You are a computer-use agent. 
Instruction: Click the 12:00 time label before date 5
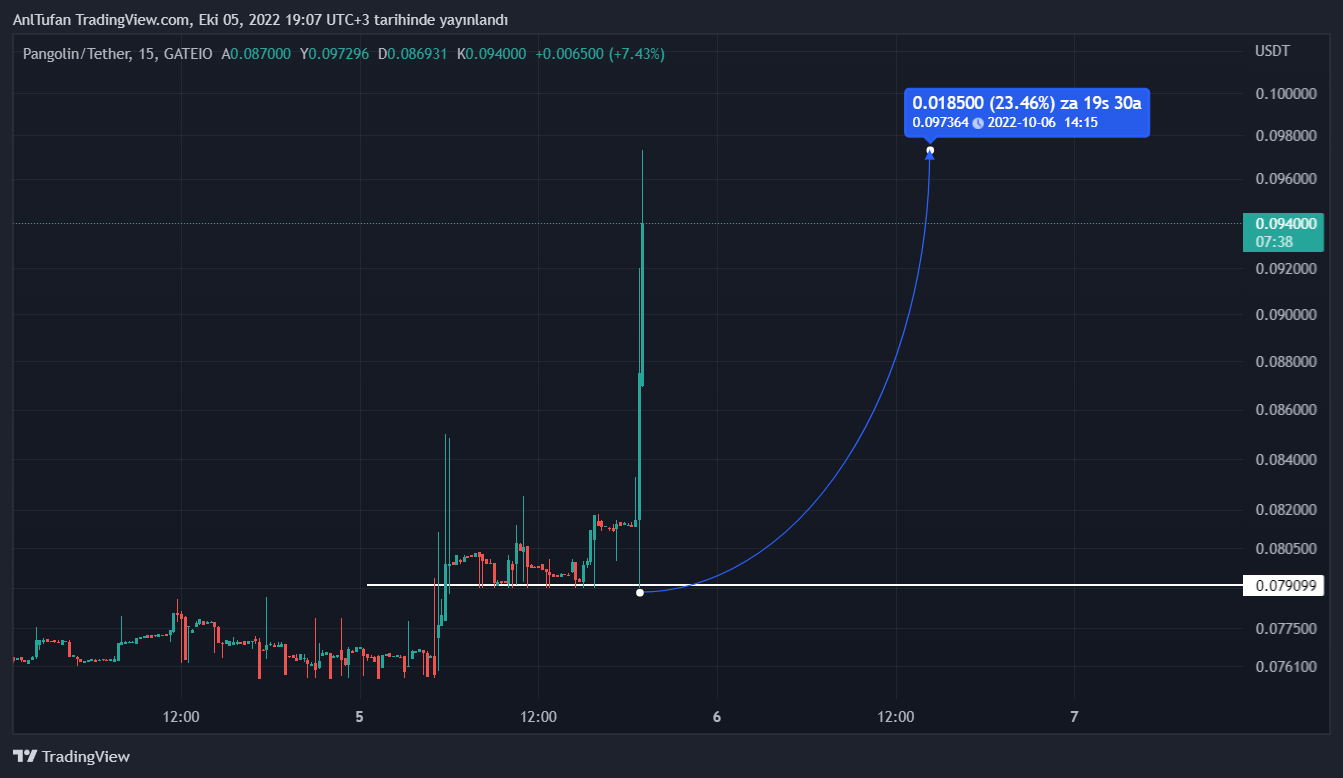(181, 717)
